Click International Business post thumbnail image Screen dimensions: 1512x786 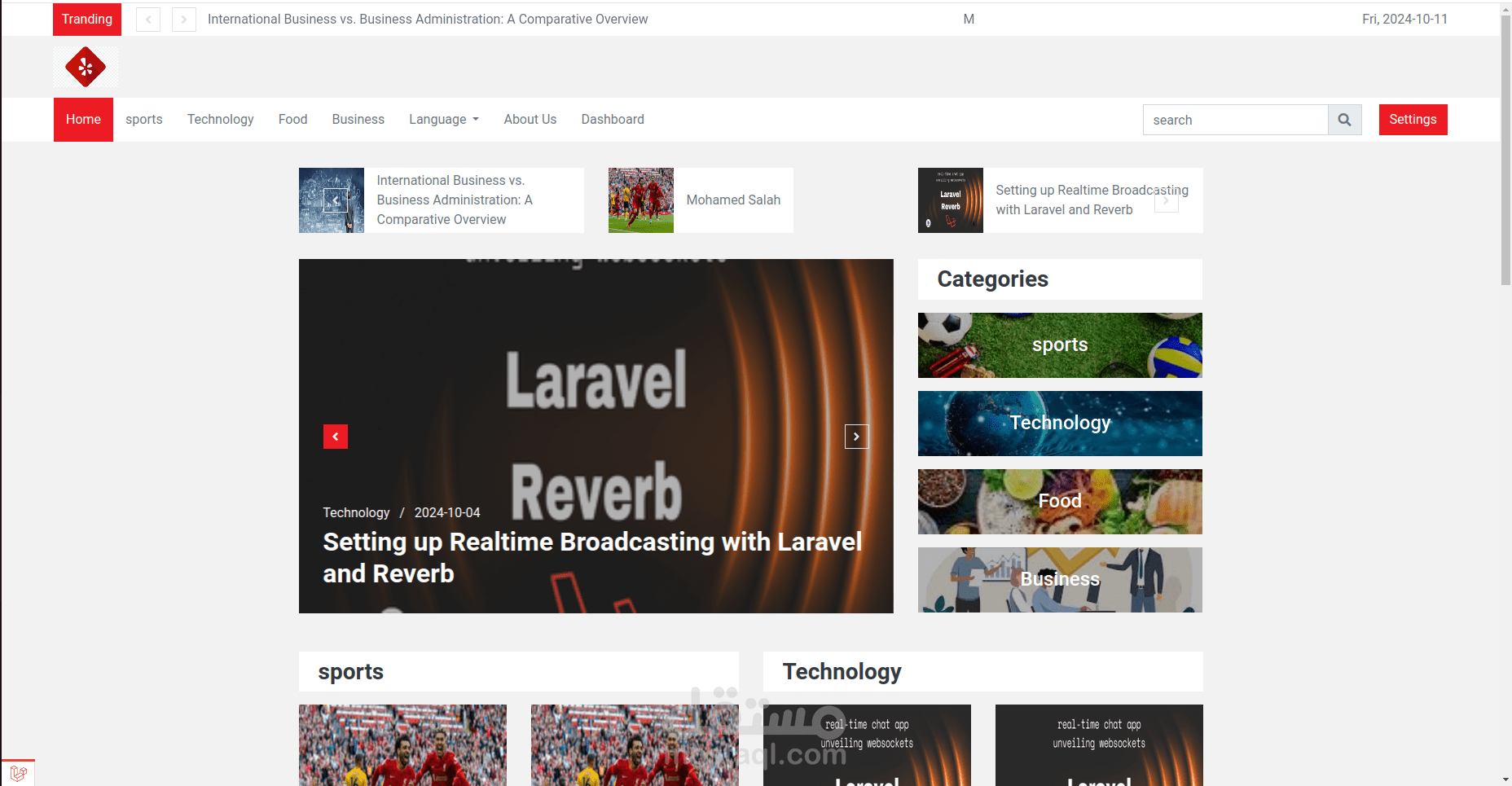(x=332, y=200)
